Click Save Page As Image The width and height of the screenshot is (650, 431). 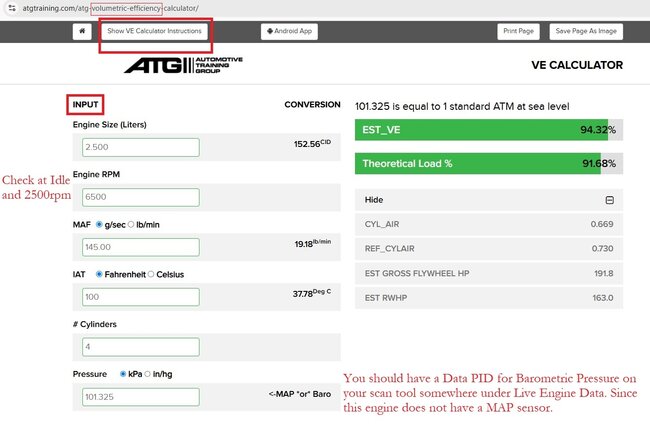click(x=586, y=31)
